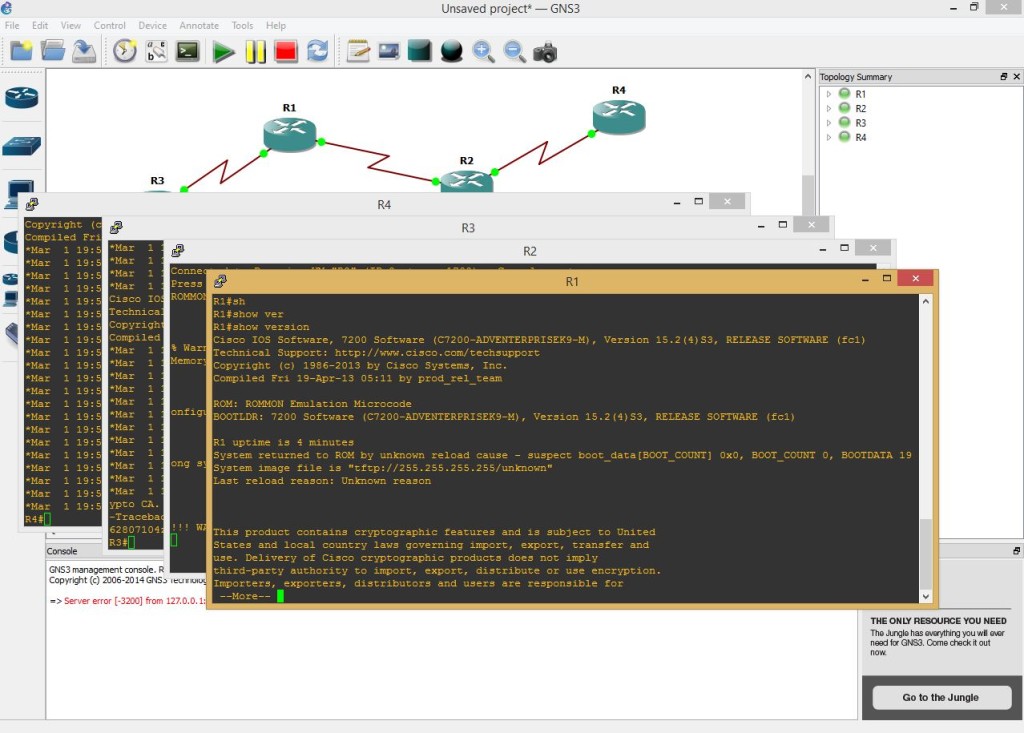Open a console to all devices
The height and width of the screenshot is (733, 1024).
click(187, 50)
